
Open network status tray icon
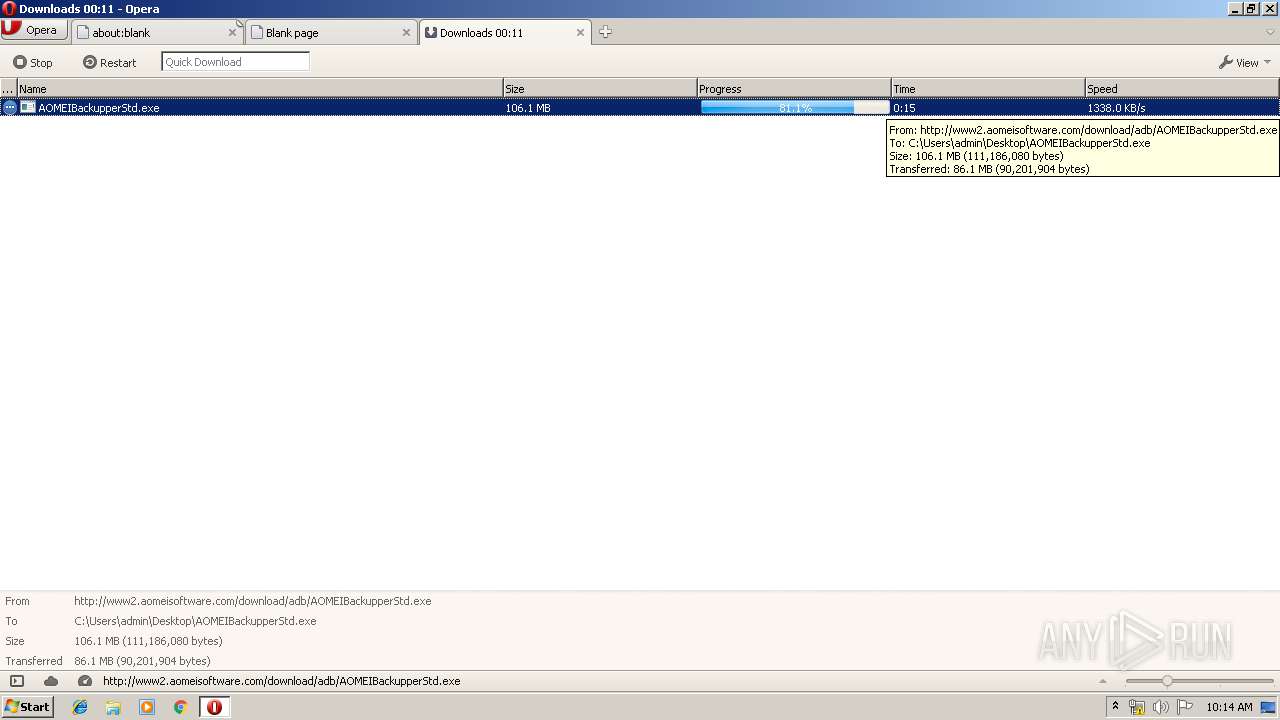point(1137,707)
